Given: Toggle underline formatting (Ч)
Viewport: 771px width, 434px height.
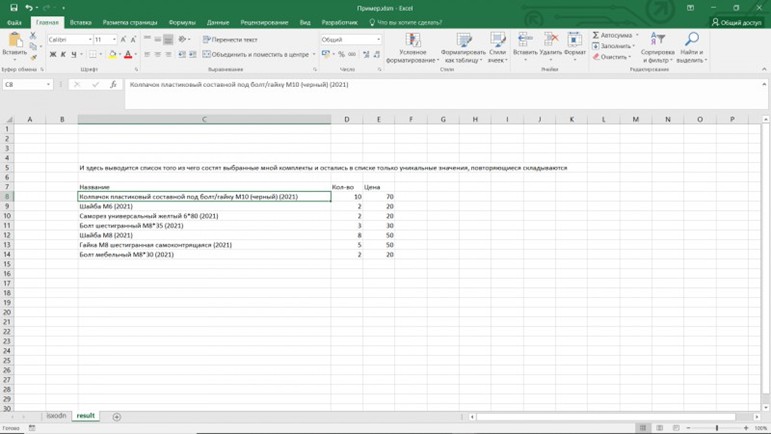Looking at the screenshot, I should (x=74, y=55).
